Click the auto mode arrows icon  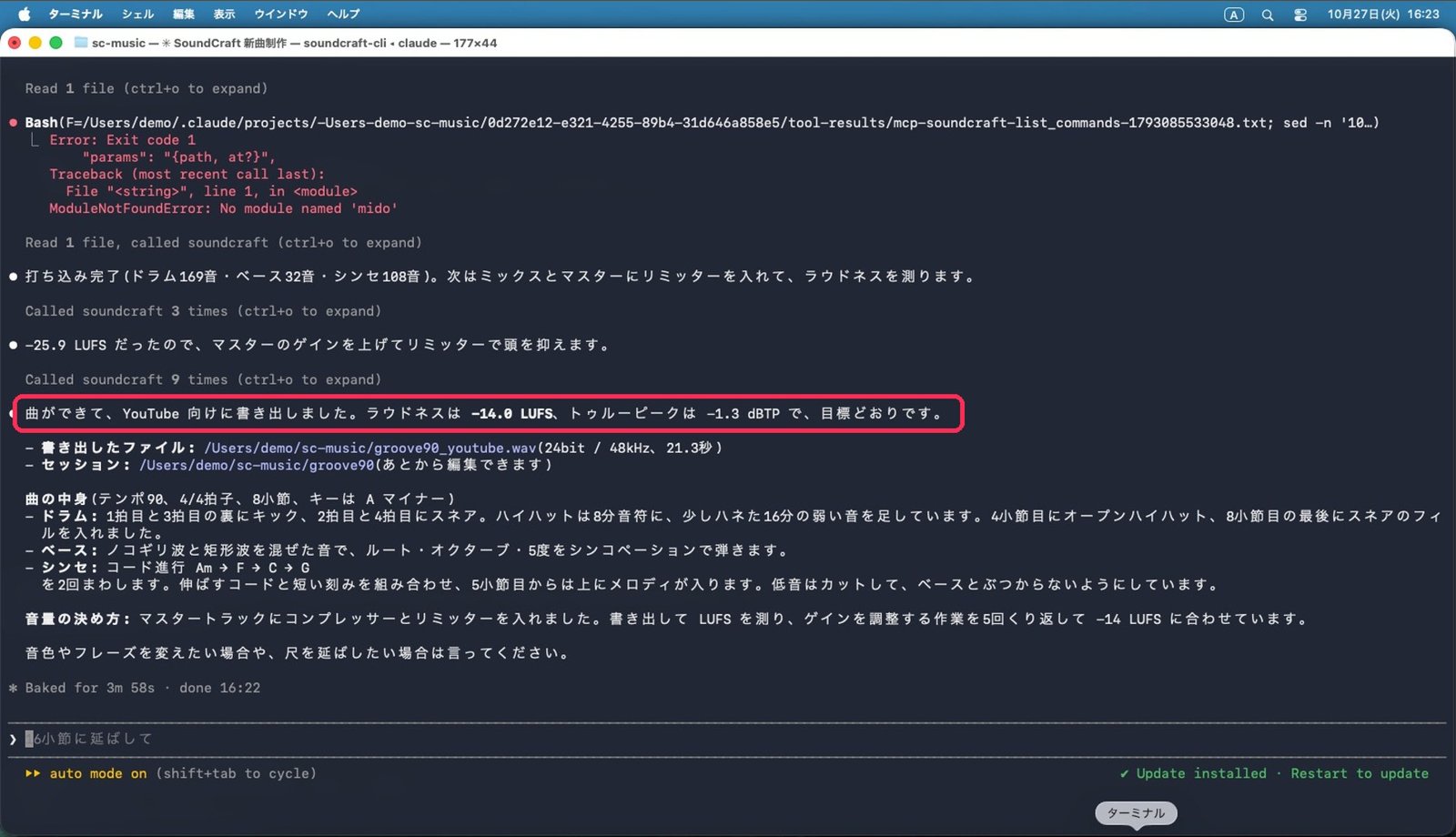point(33,773)
